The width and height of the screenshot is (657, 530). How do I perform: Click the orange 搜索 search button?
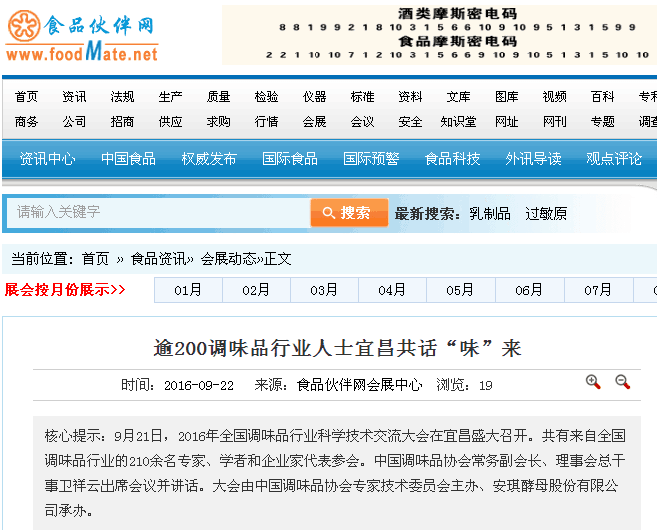349,213
